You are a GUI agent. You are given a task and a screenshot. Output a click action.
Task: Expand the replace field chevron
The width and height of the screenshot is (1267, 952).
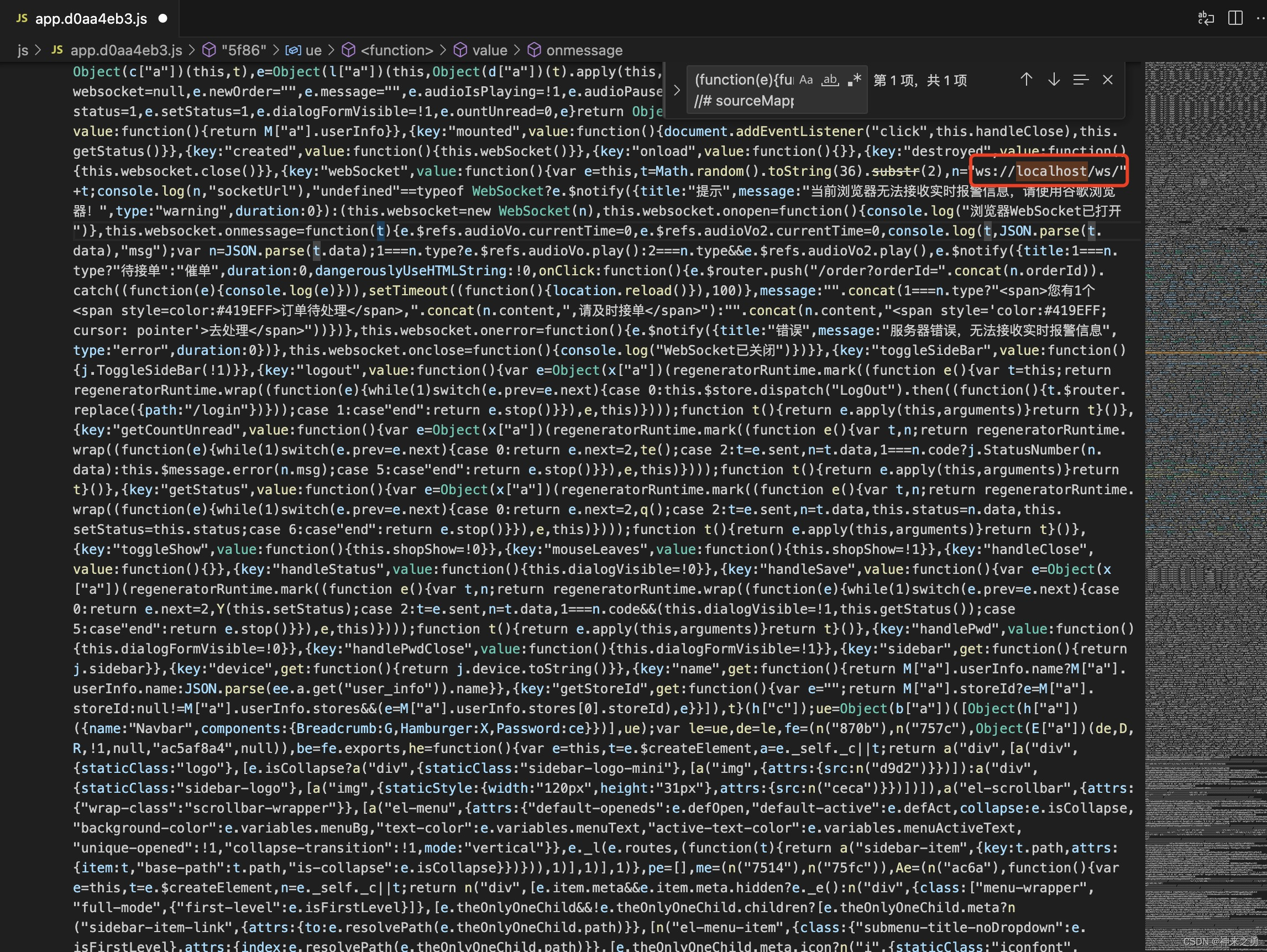pos(677,90)
